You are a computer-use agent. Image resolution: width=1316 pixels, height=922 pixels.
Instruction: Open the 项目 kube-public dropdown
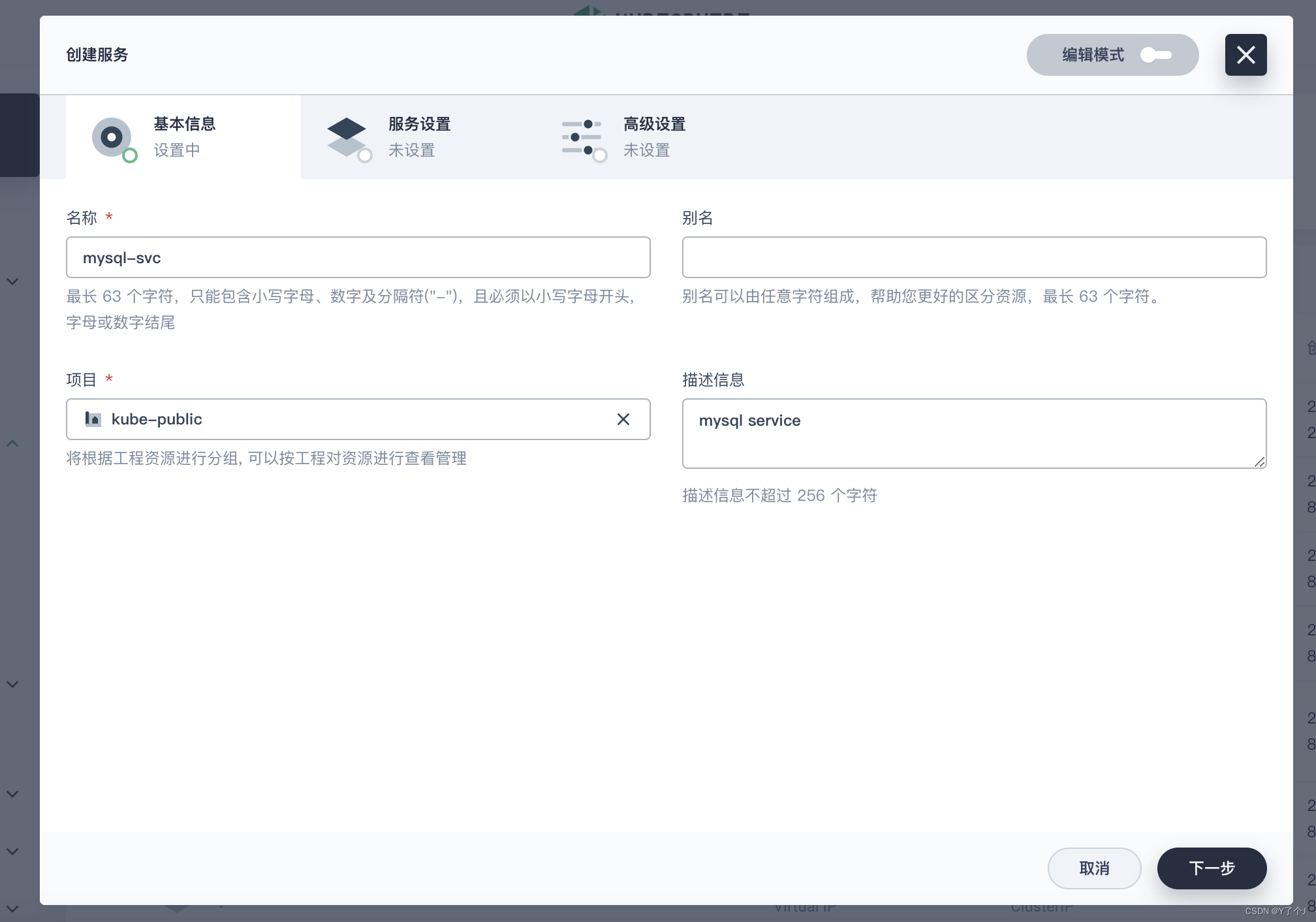click(x=358, y=419)
